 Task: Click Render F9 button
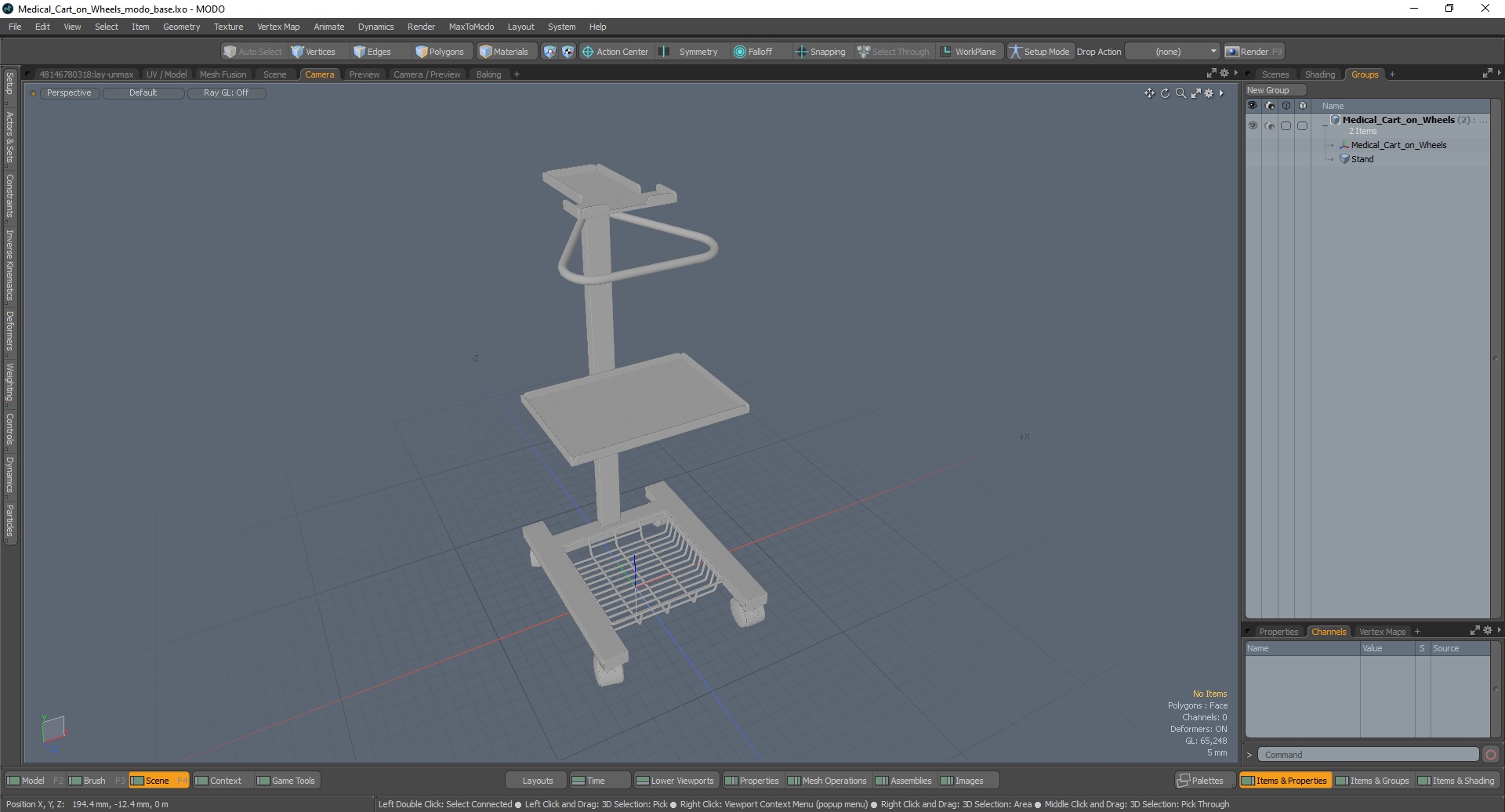[x=1254, y=52]
